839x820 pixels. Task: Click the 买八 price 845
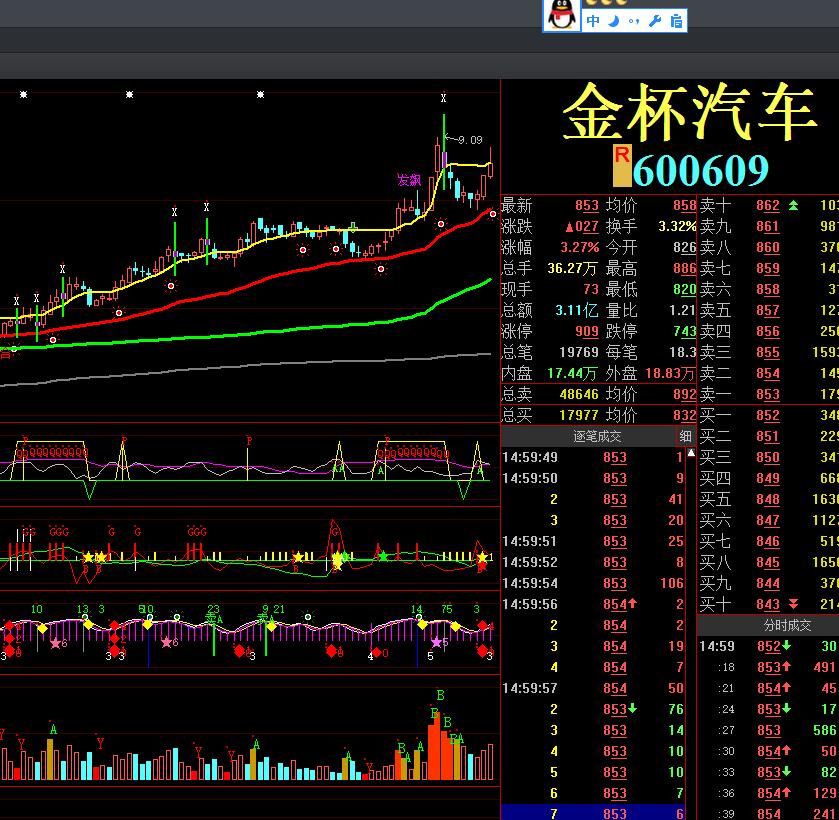point(768,563)
